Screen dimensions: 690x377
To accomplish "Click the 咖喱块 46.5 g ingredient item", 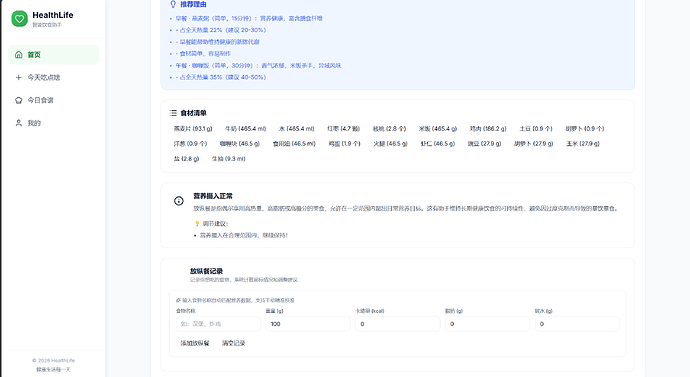I will [x=240, y=144].
